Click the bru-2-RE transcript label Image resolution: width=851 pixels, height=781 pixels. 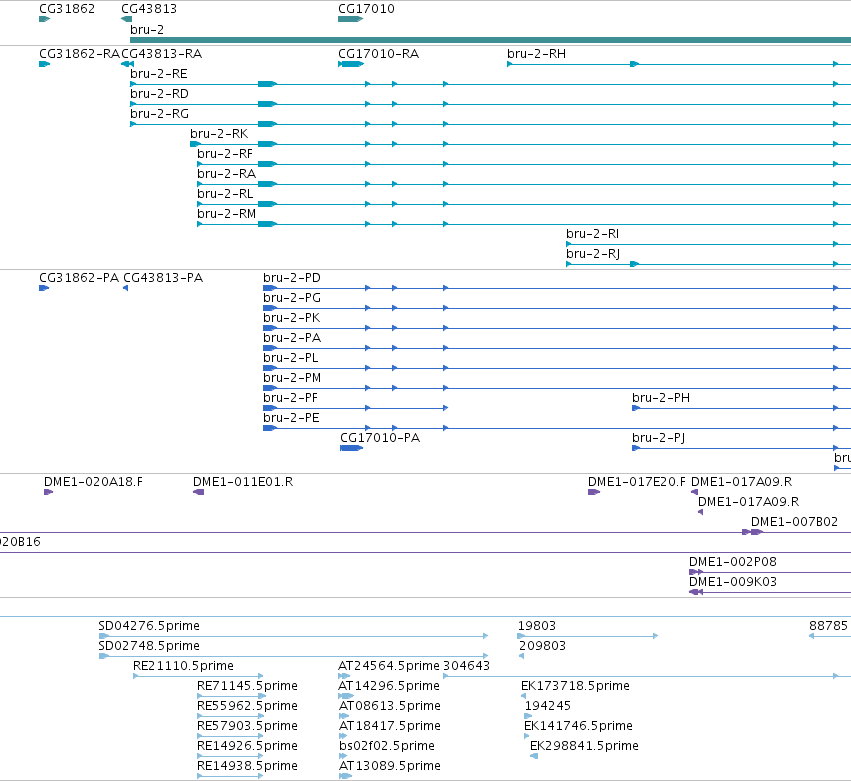click(x=159, y=74)
